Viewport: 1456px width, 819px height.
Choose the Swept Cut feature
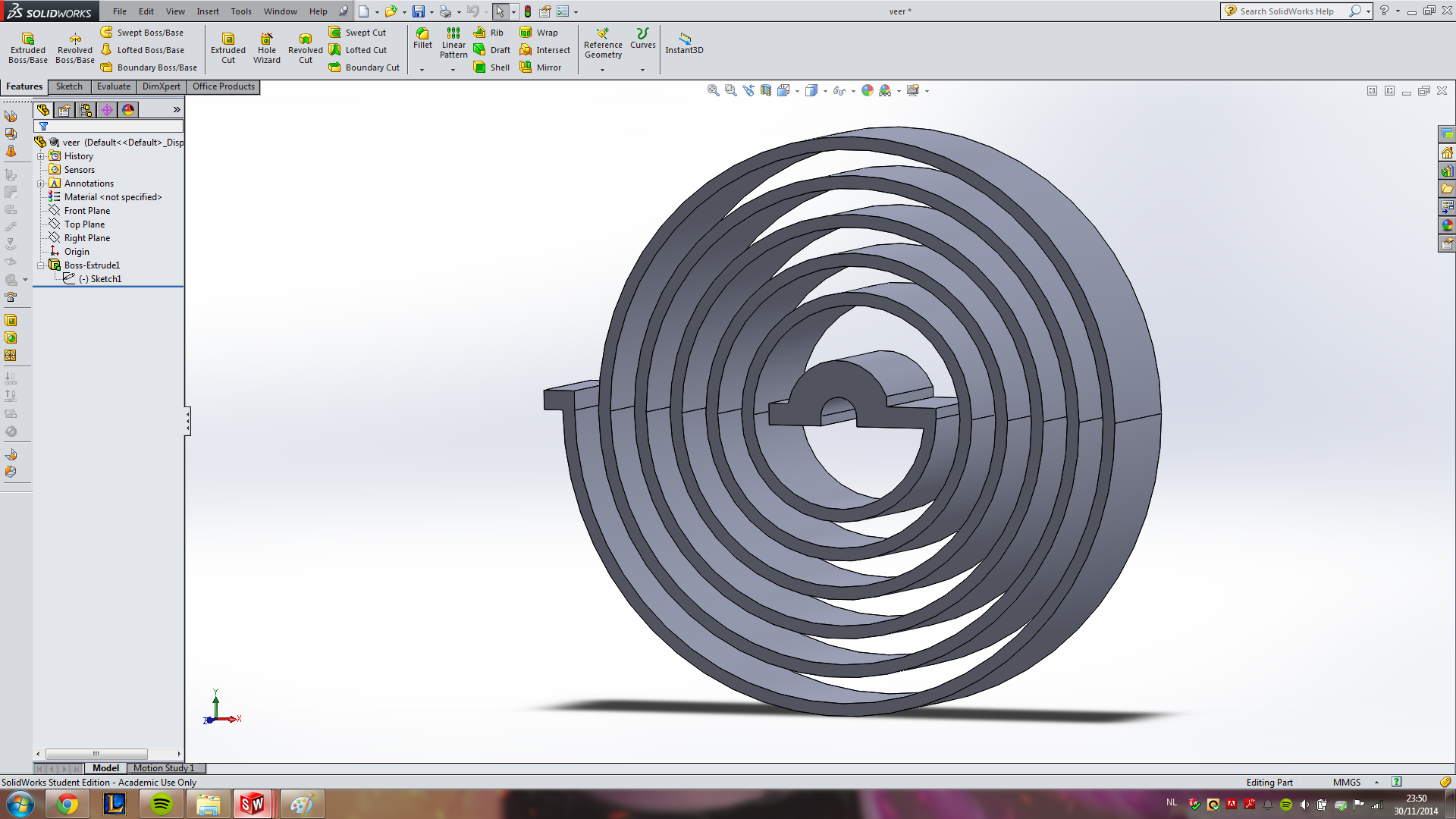tap(357, 33)
